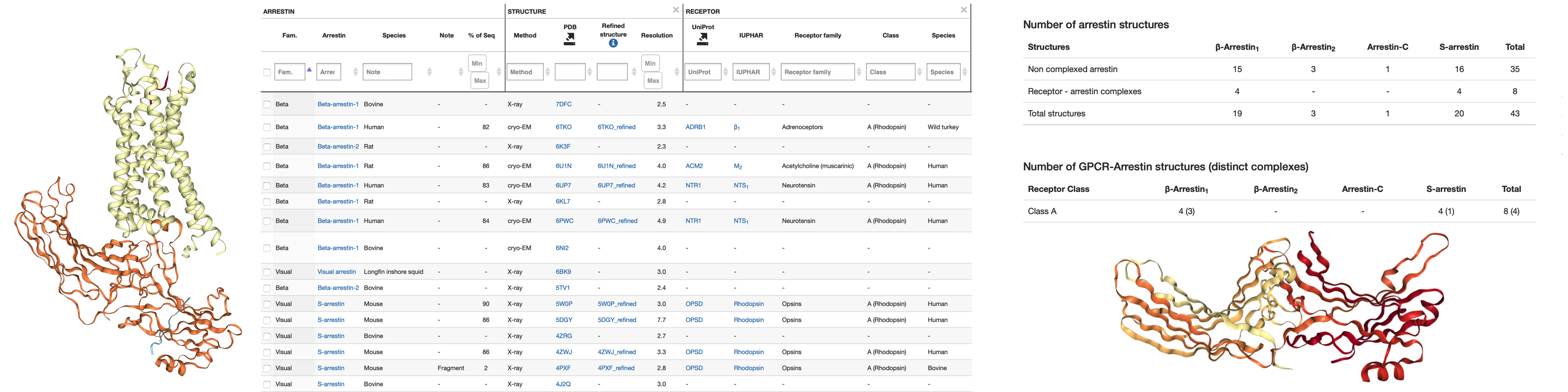Close the RECEPTOR column group

[964, 10]
